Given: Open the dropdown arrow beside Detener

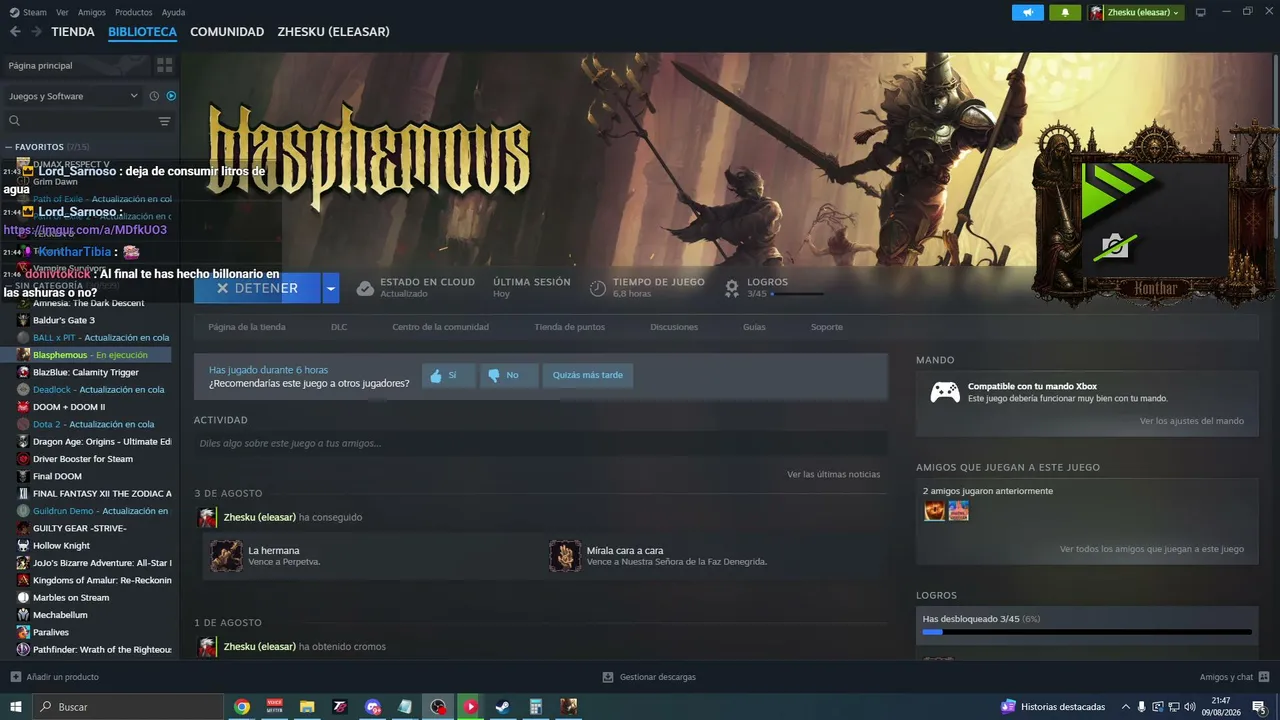Looking at the screenshot, I should coord(331,288).
